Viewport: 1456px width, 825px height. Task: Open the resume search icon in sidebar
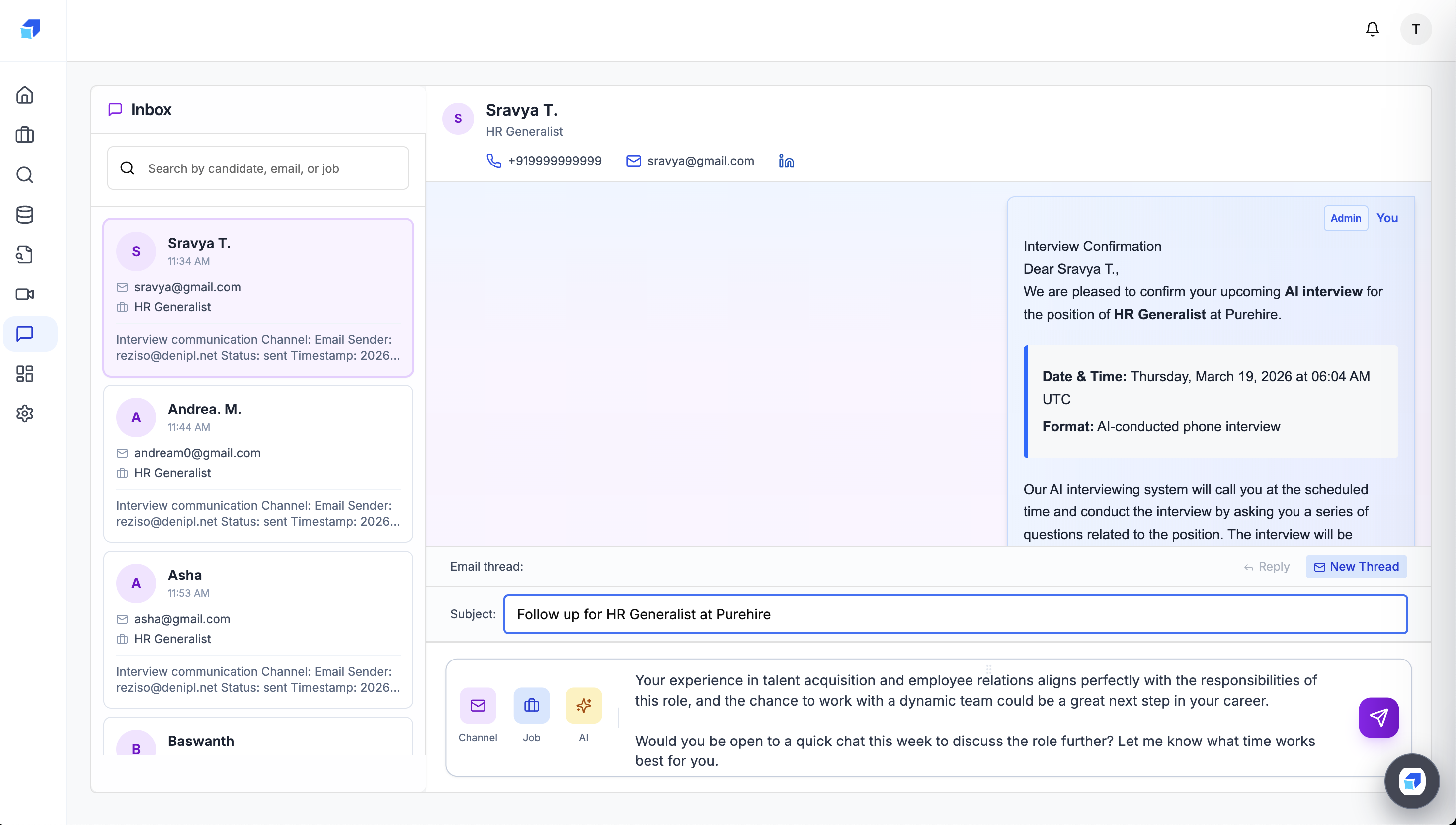[24, 254]
